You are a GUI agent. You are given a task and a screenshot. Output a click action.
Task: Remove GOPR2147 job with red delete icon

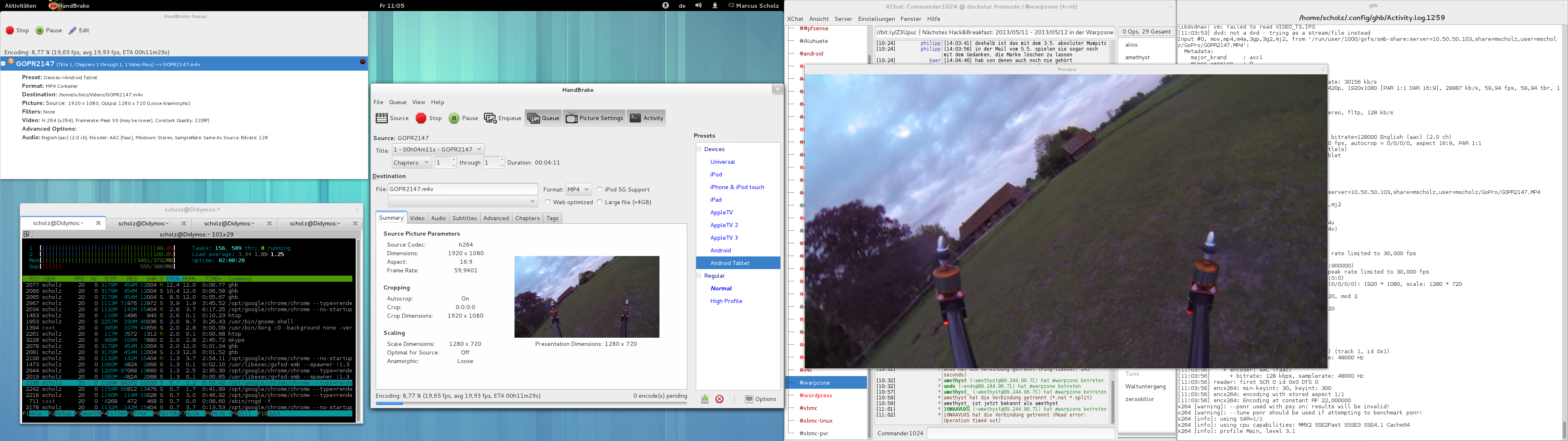click(x=363, y=62)
